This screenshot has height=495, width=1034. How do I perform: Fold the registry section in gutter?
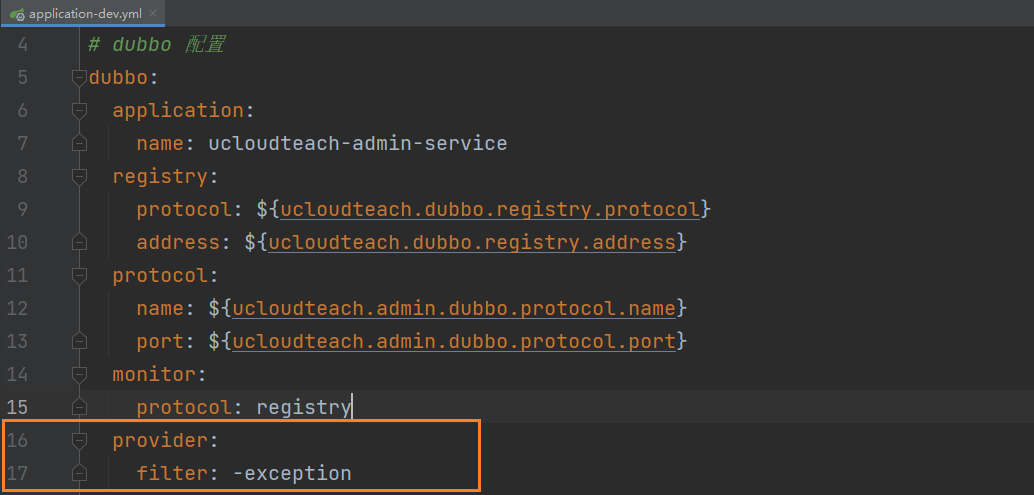tap(79, 176)
